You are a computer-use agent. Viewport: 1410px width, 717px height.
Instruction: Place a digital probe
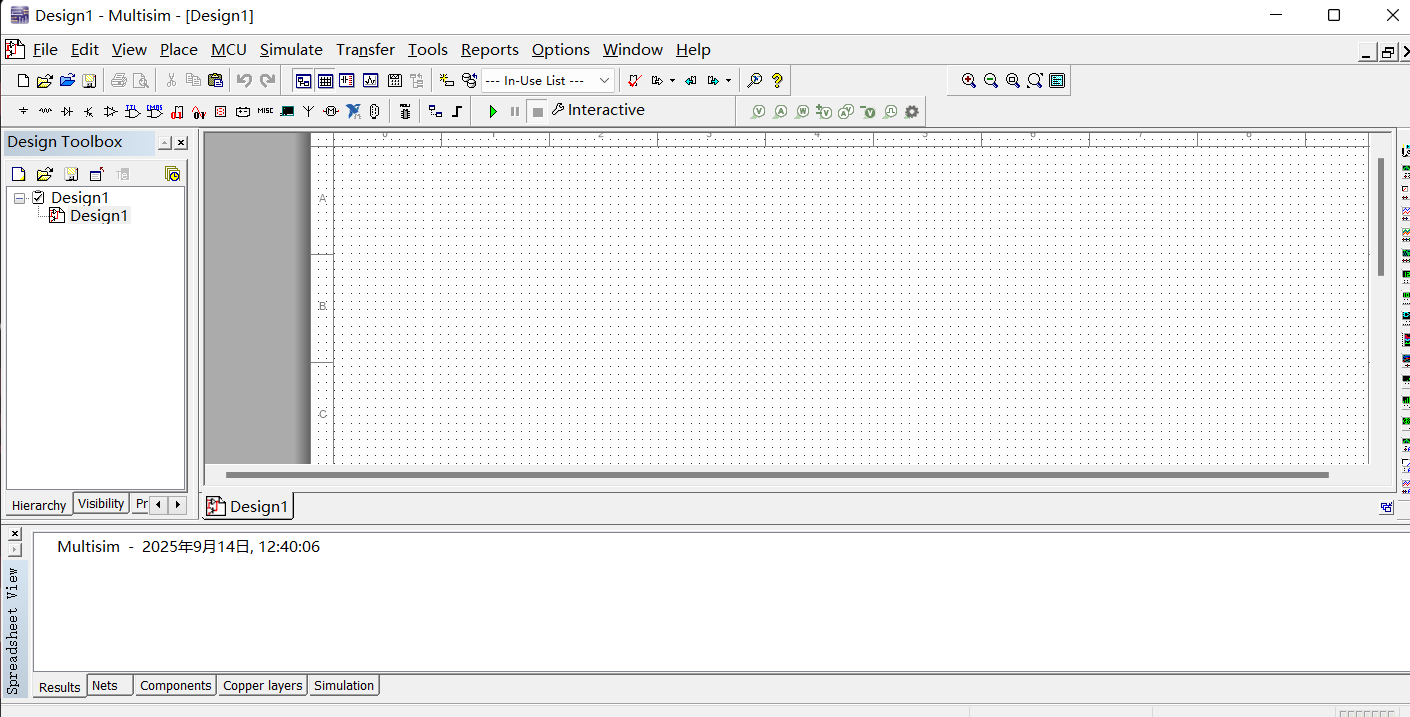click(889, 111)
